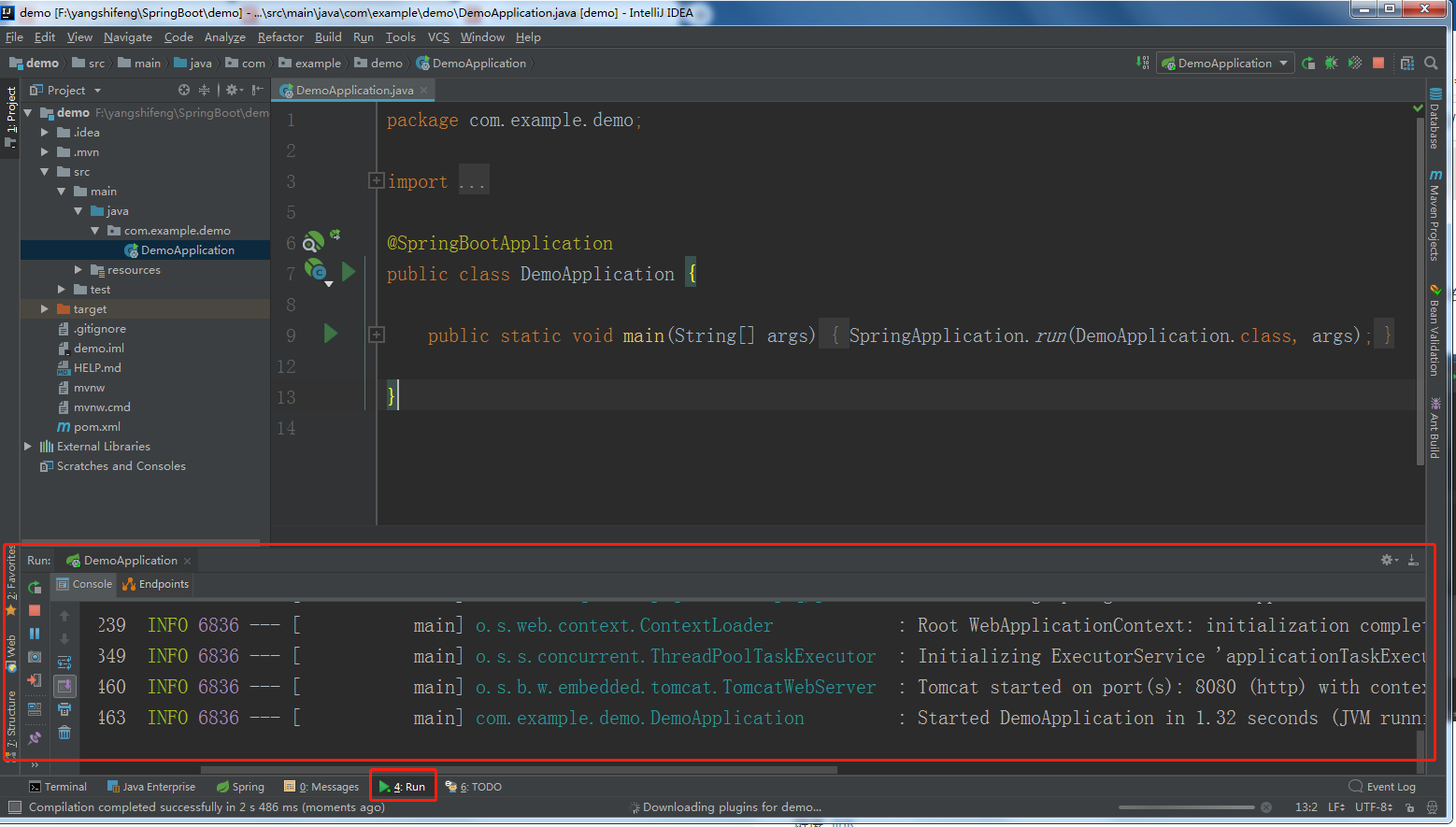Open the Terminal tool window
1456x827 pixels.
58,787
